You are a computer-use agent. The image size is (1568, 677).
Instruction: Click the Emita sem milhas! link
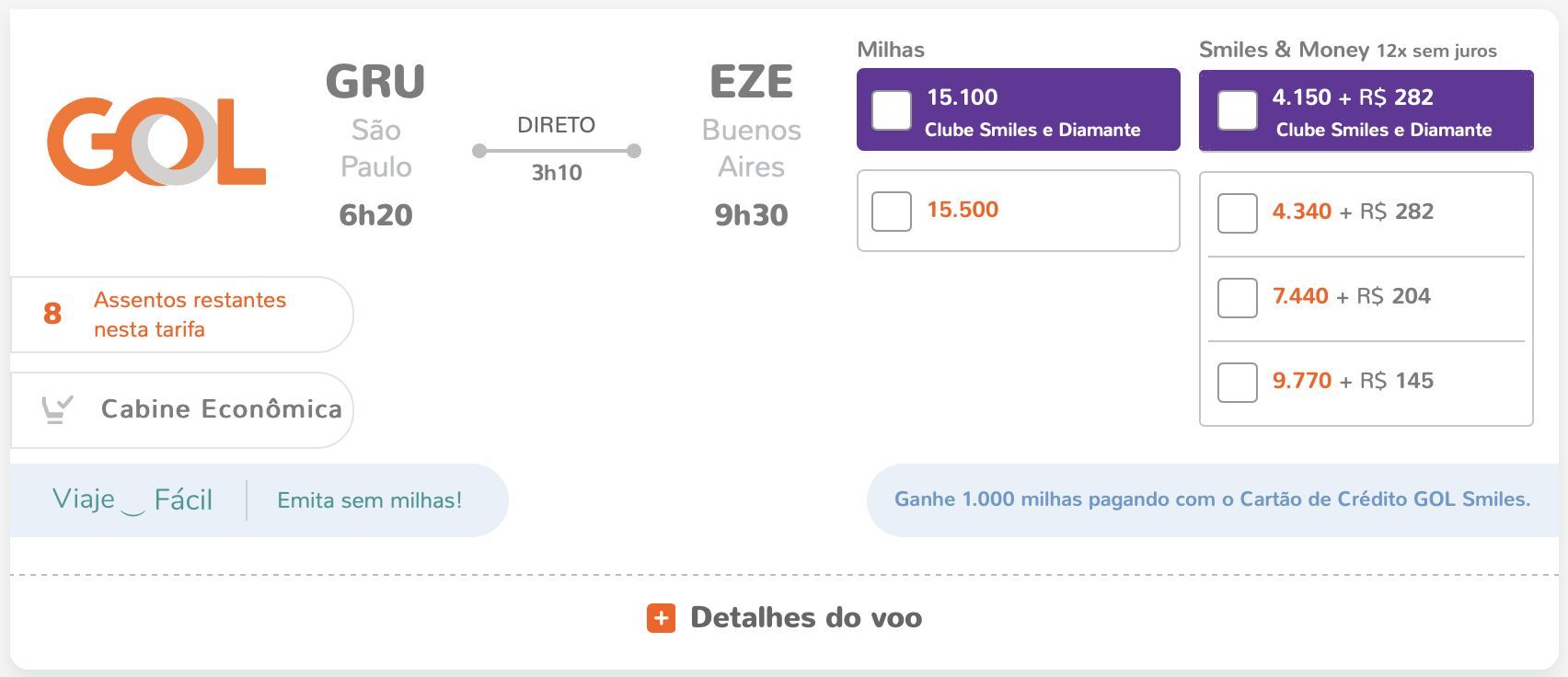[x=370, y=500]
